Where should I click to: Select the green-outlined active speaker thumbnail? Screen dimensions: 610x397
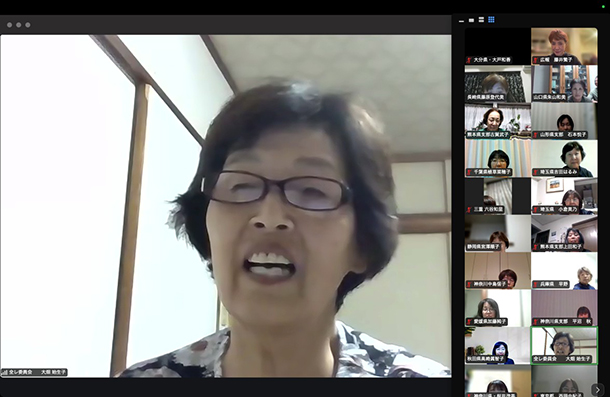(564, 346)
